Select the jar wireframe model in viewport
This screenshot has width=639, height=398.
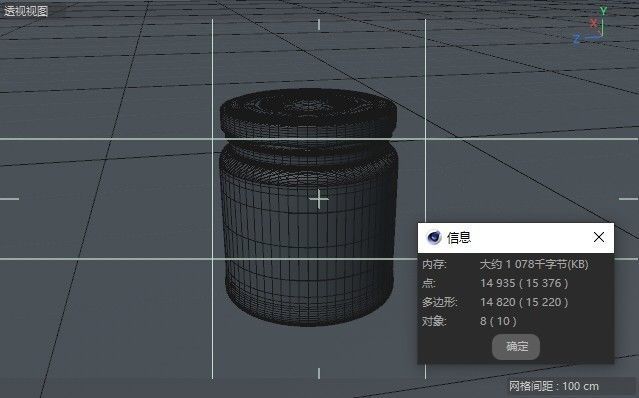308,207
